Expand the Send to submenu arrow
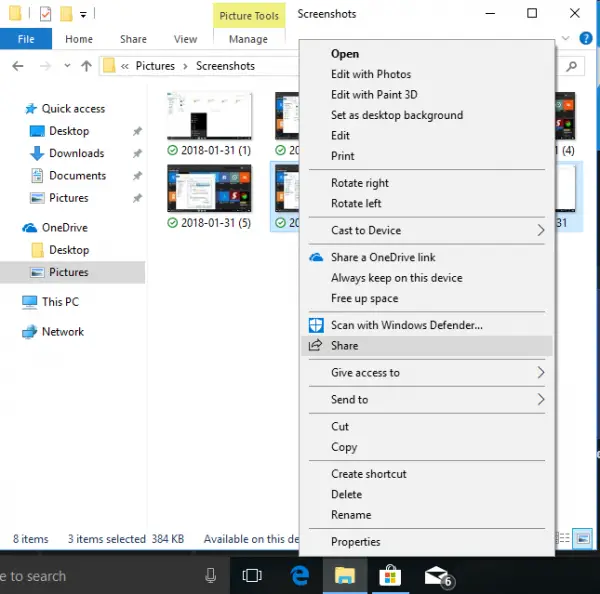600x594 pixels. [x=541, y=400]
